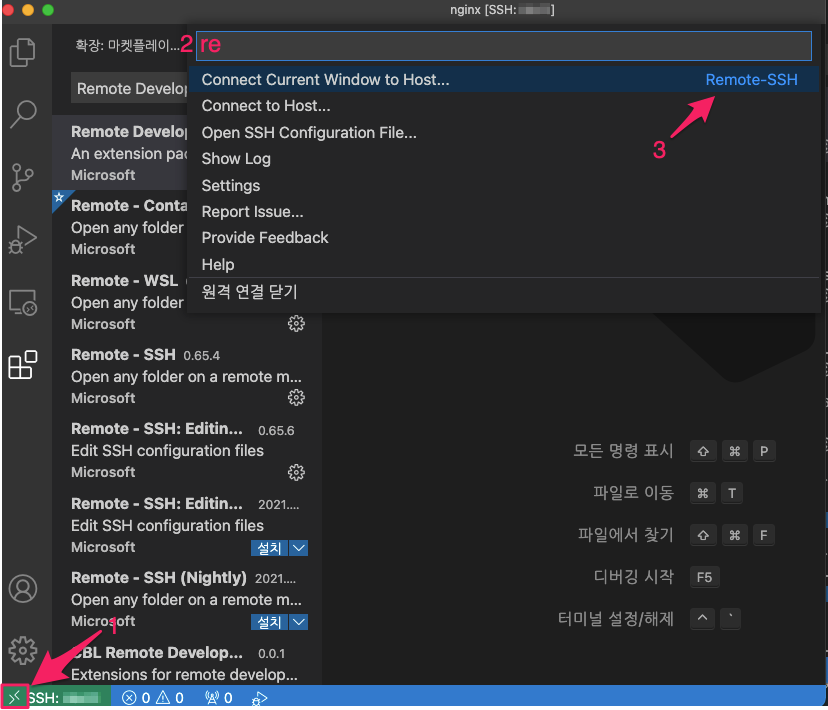
Task: Open the Source Control view
Action: 23,177
